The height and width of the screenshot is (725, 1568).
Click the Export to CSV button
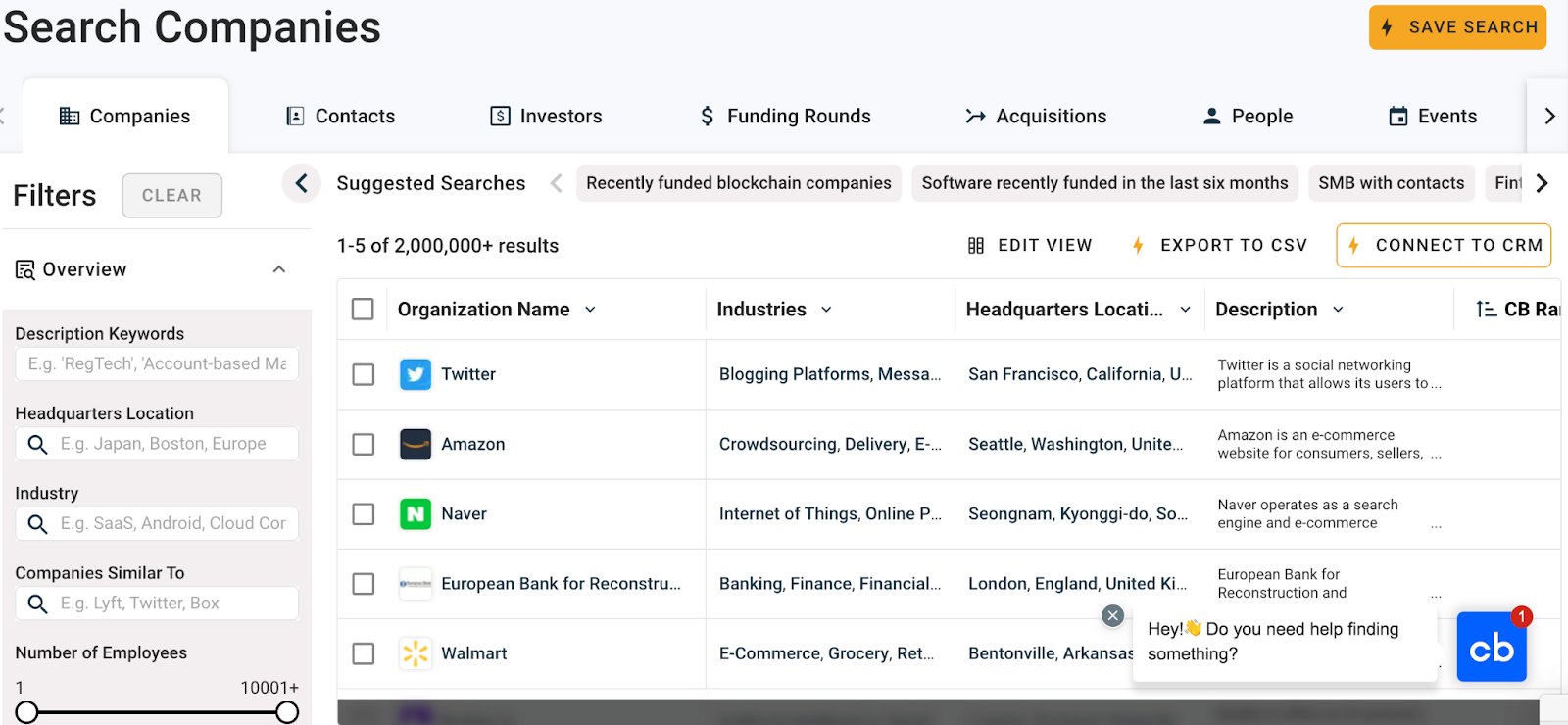pyautogui.click(x=1219, y=245)
